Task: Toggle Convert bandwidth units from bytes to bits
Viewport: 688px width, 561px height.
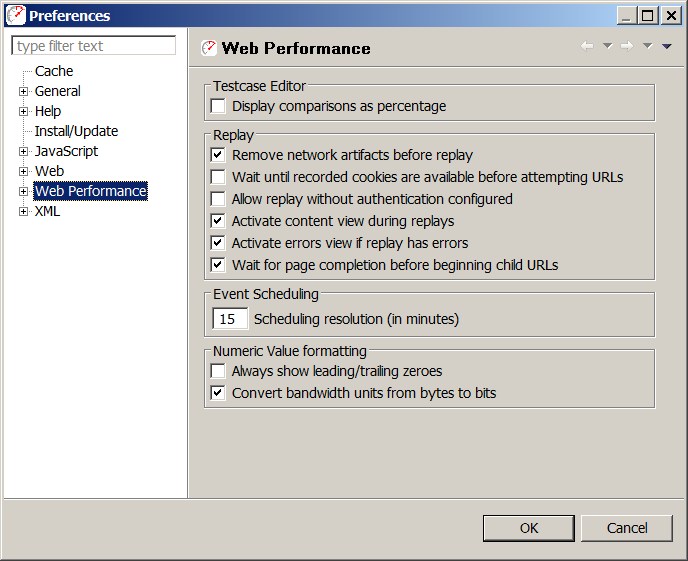Action: tap(218, 393)
